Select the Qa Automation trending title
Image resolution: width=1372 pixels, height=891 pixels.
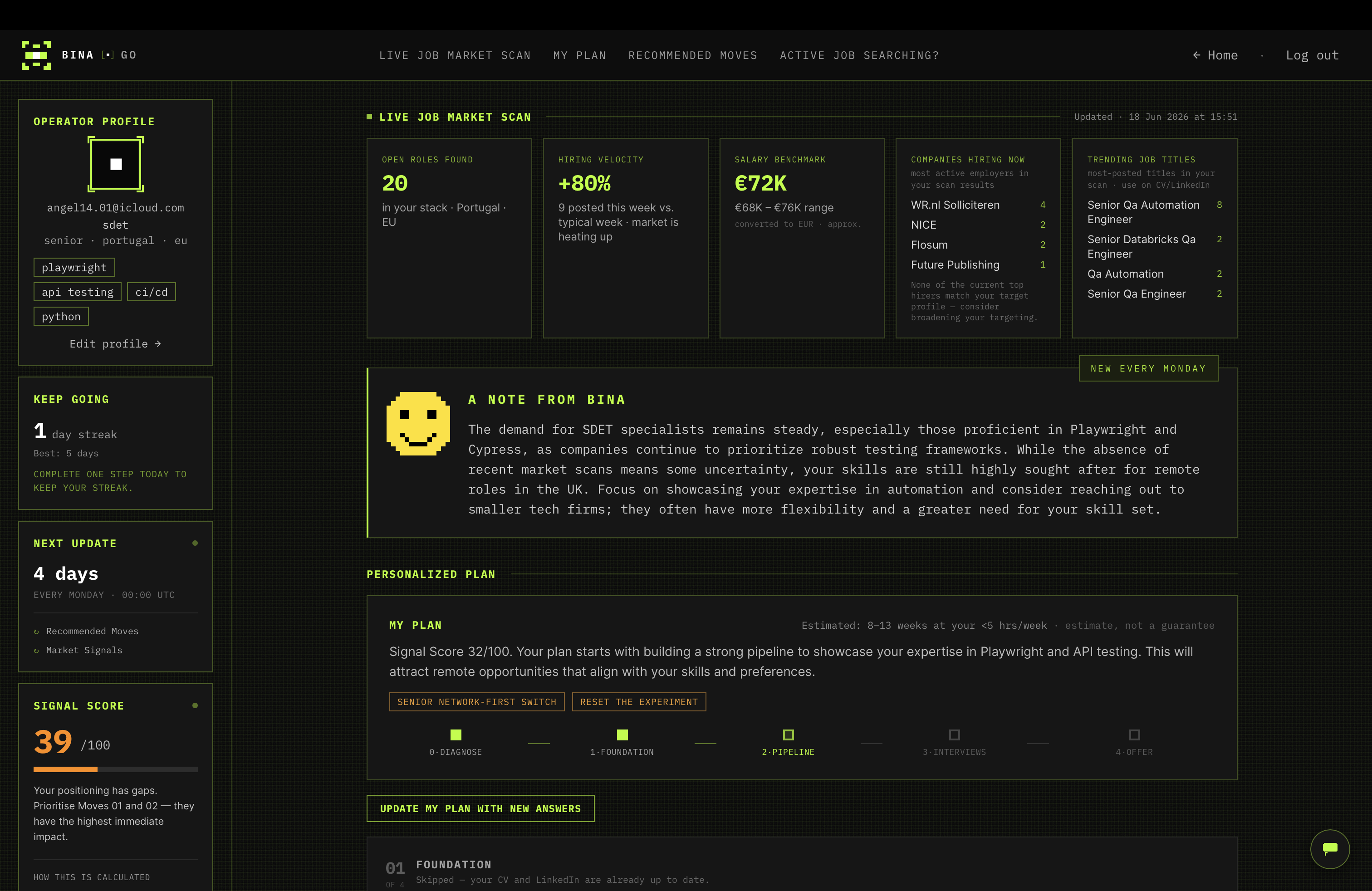click(1154, 274)
